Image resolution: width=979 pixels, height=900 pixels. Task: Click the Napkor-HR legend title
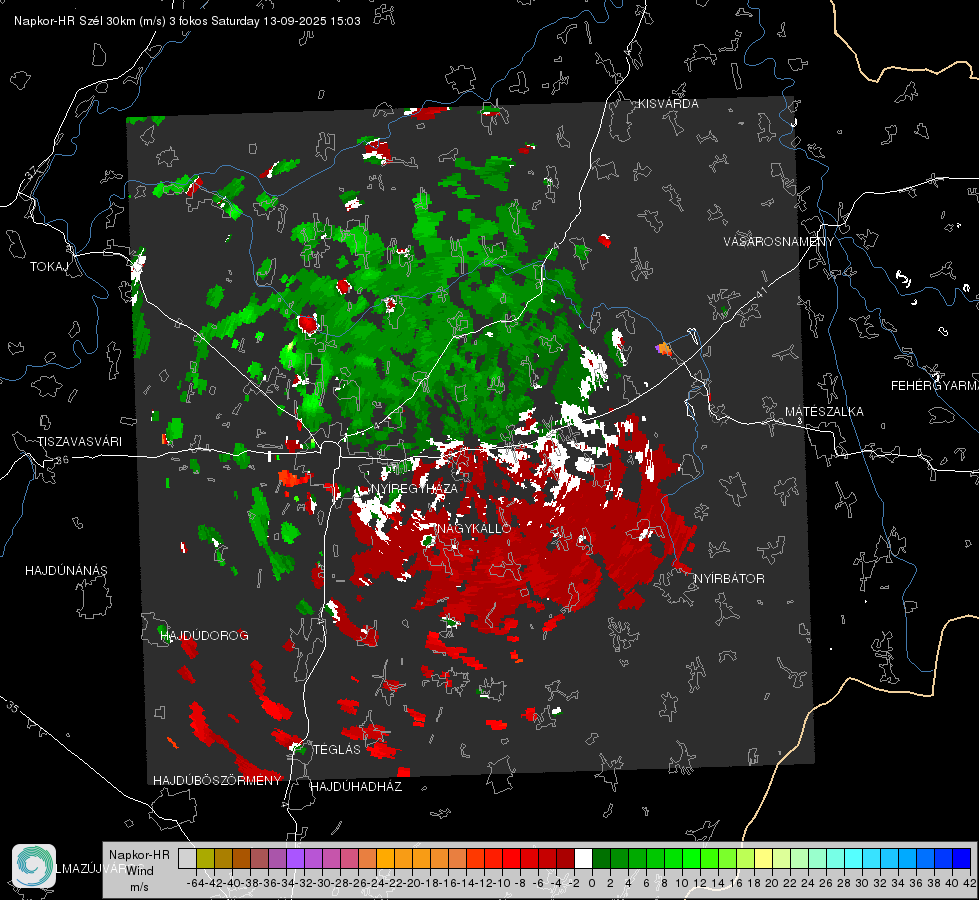(139, 855)
